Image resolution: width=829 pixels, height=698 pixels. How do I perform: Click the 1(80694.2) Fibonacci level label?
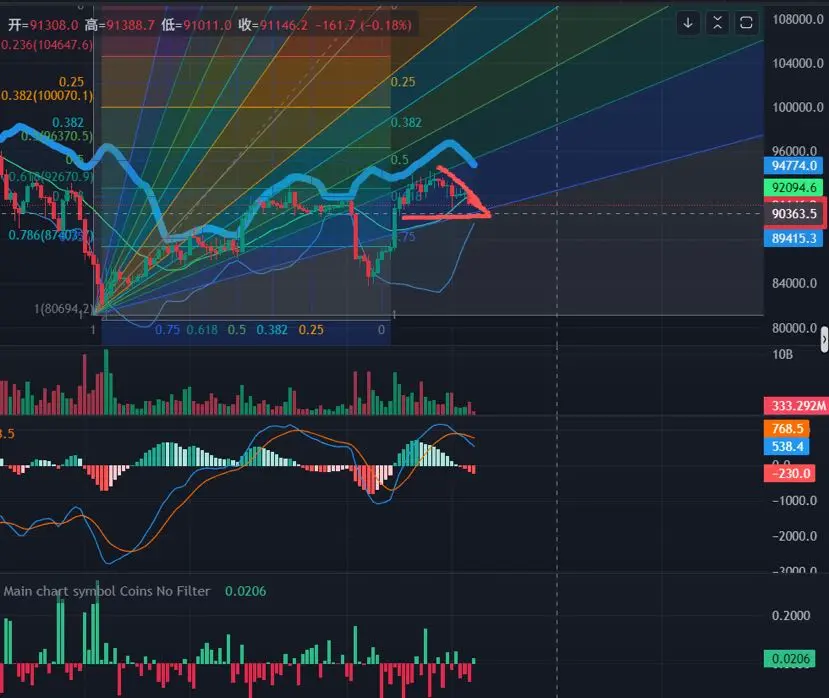(64, 308)
